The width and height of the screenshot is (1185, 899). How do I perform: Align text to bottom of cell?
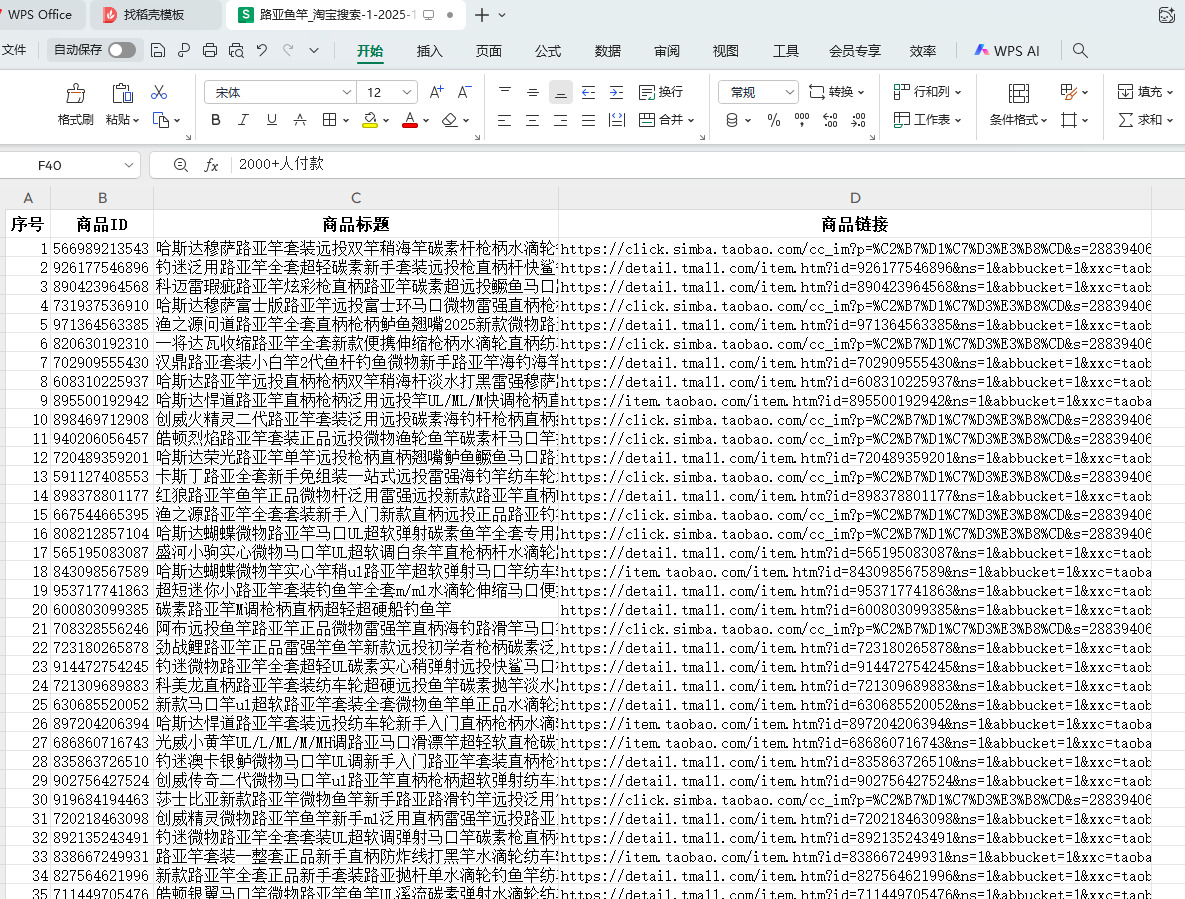pos(561,92)
